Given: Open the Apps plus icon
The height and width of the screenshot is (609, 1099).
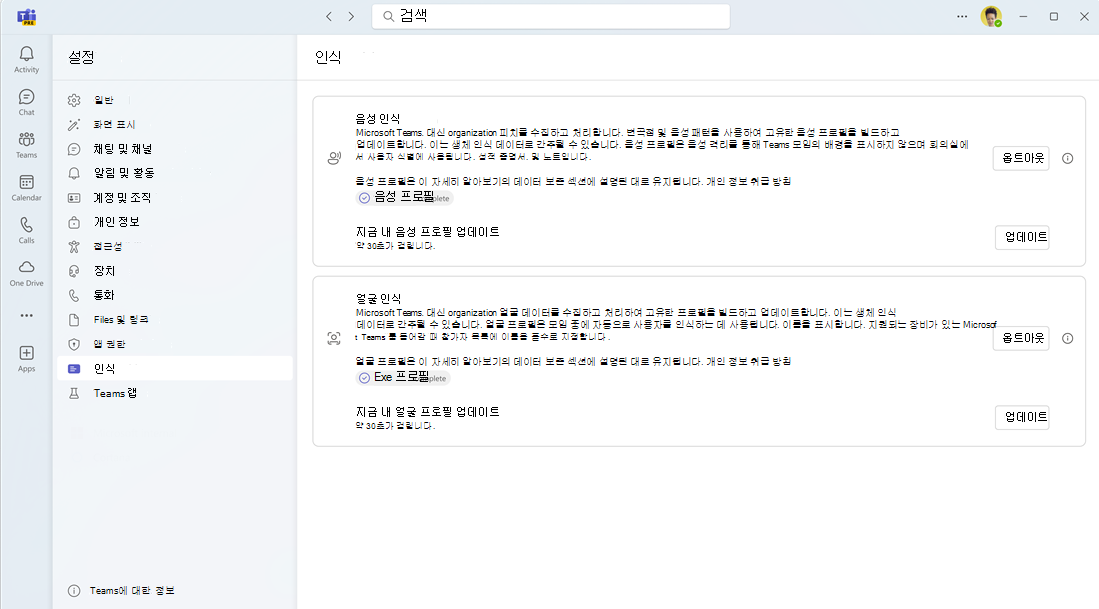Looking at the screenshot, I should pos(27,353).
